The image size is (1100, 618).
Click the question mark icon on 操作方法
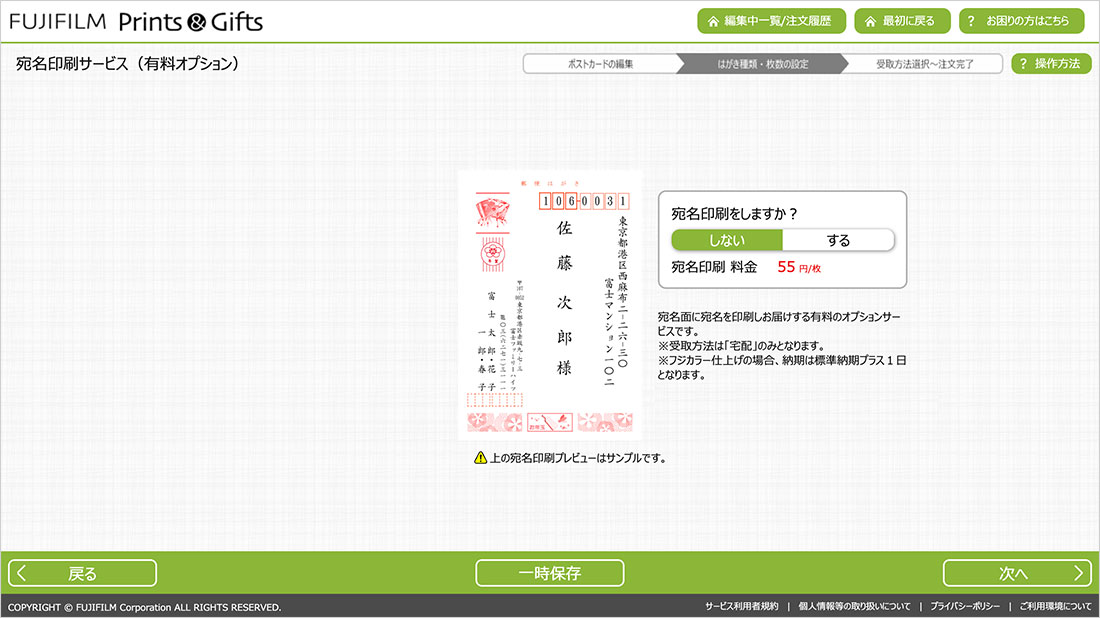pos(1023,64)
